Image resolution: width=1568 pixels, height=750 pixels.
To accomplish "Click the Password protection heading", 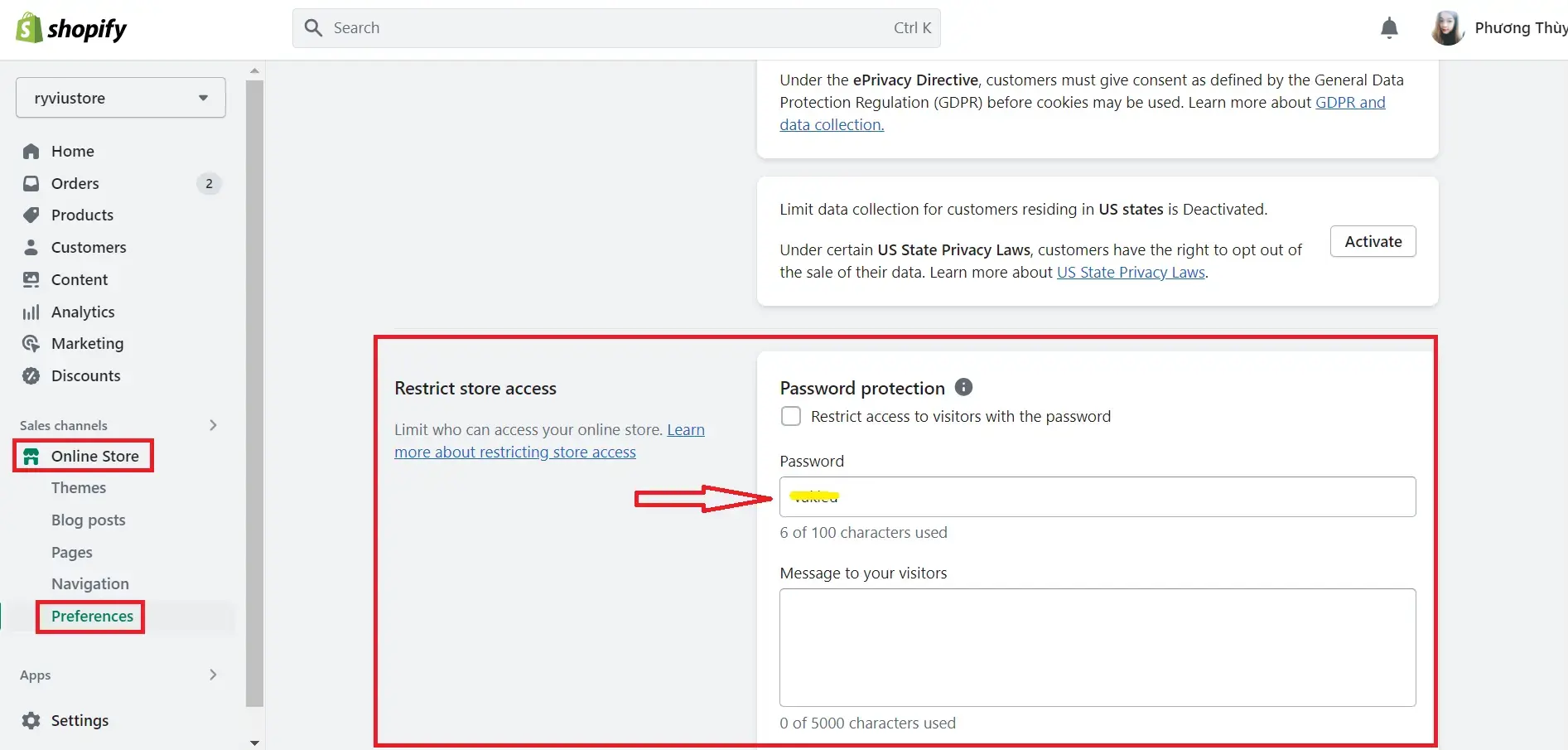I will [x=862, y=389].
